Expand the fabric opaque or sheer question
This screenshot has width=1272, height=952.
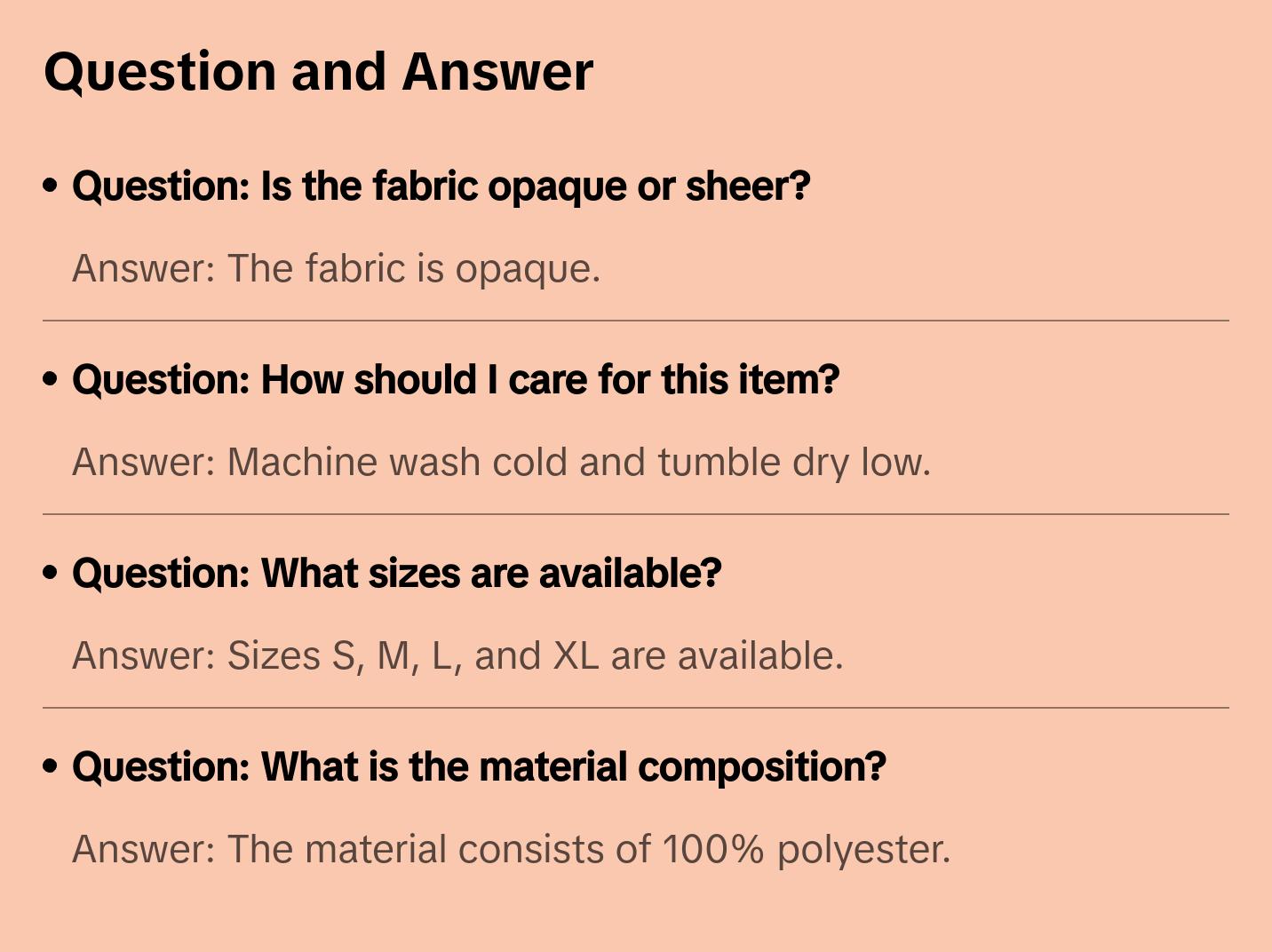[441, 186]
